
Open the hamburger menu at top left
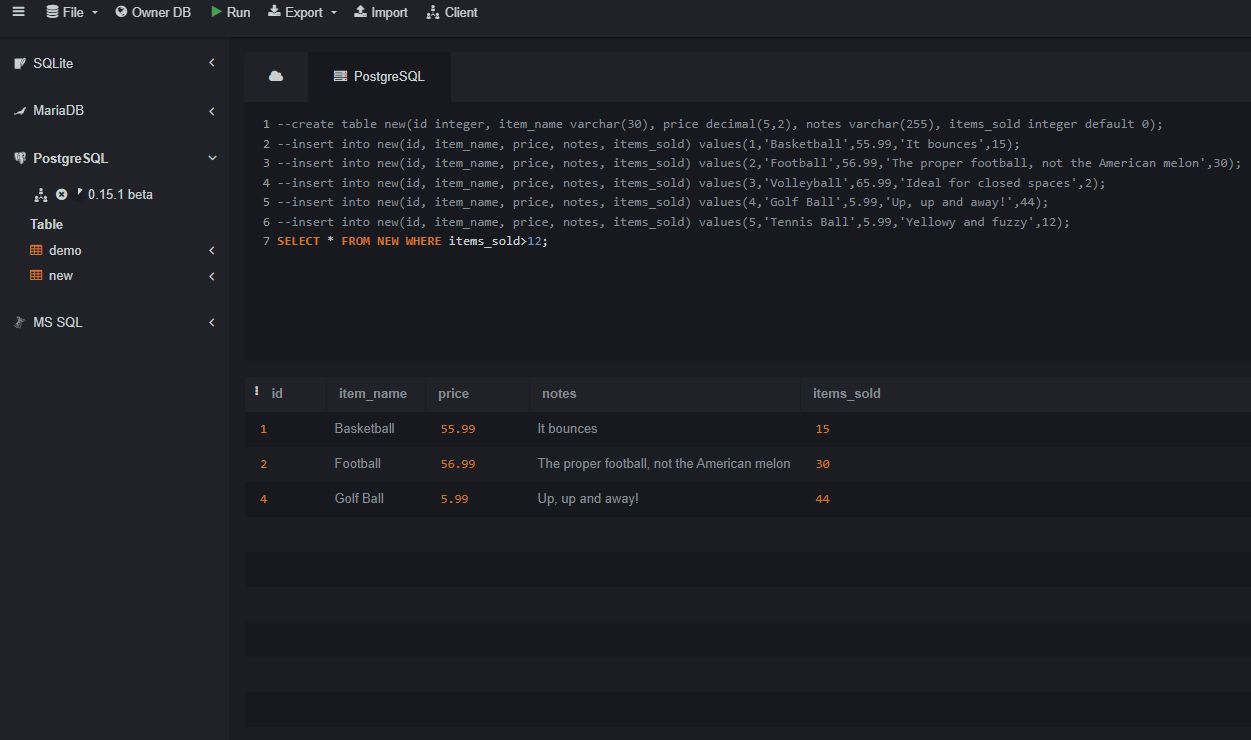(x=18, y=12)
